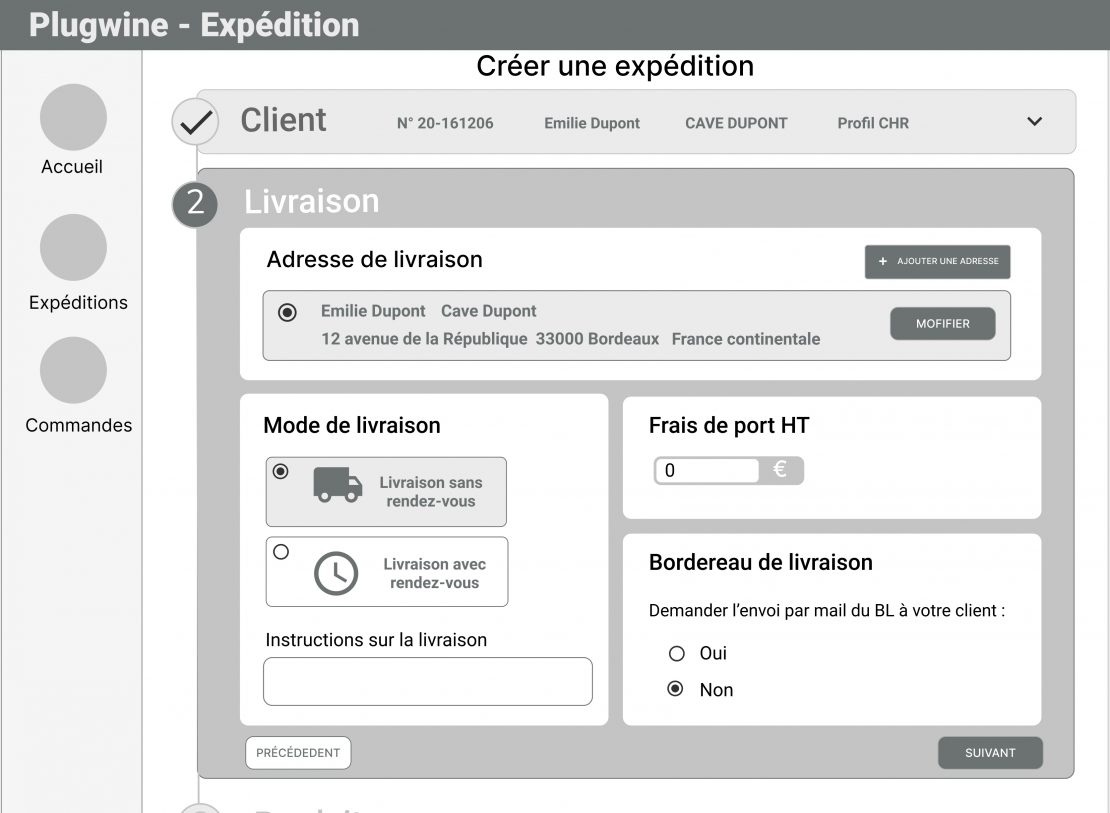Expand the Client section chevron

pos(1034,122)
